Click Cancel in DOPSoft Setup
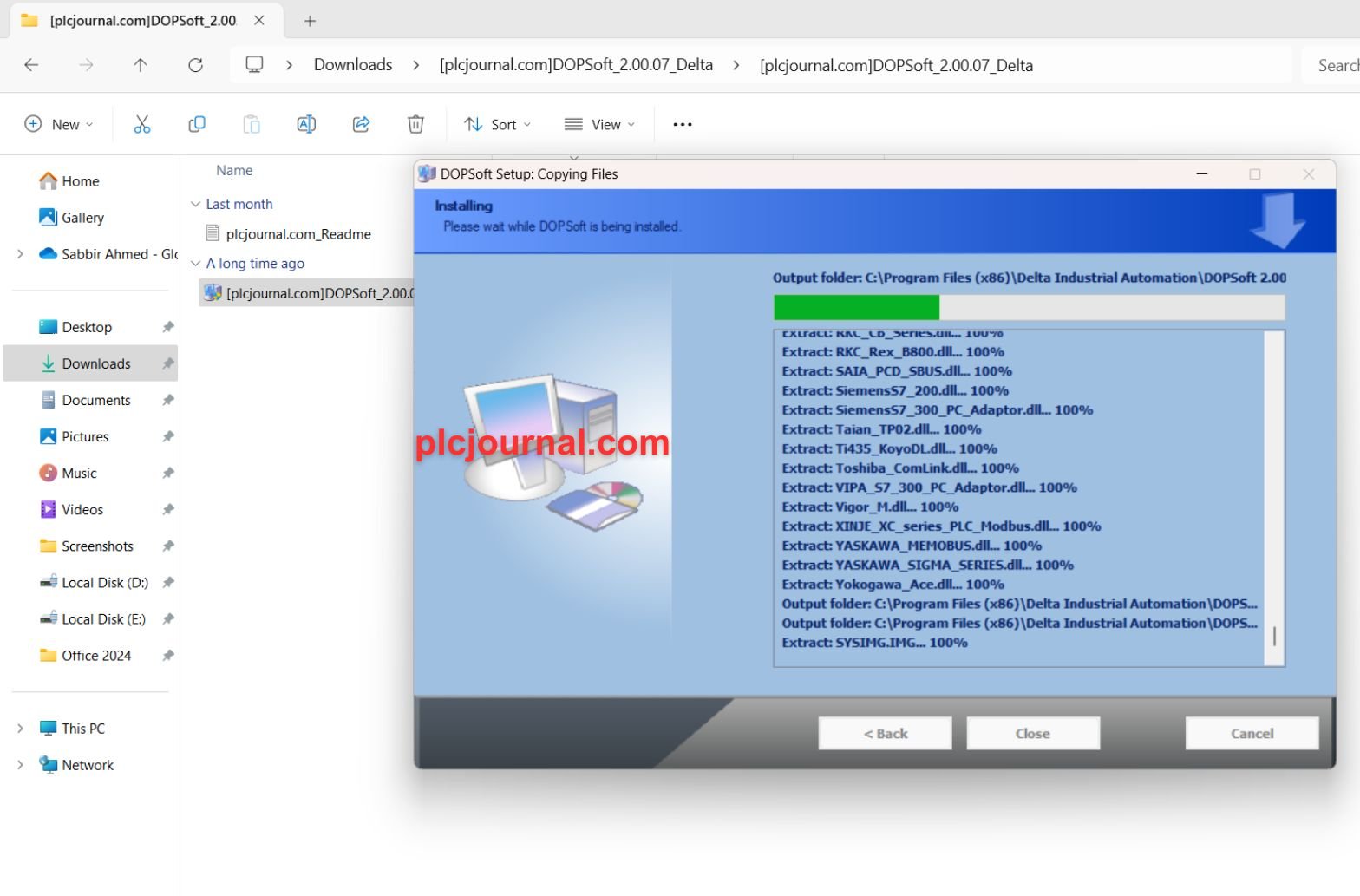The width and height of the screenshot is (1360, 896). pos(1252,733)
